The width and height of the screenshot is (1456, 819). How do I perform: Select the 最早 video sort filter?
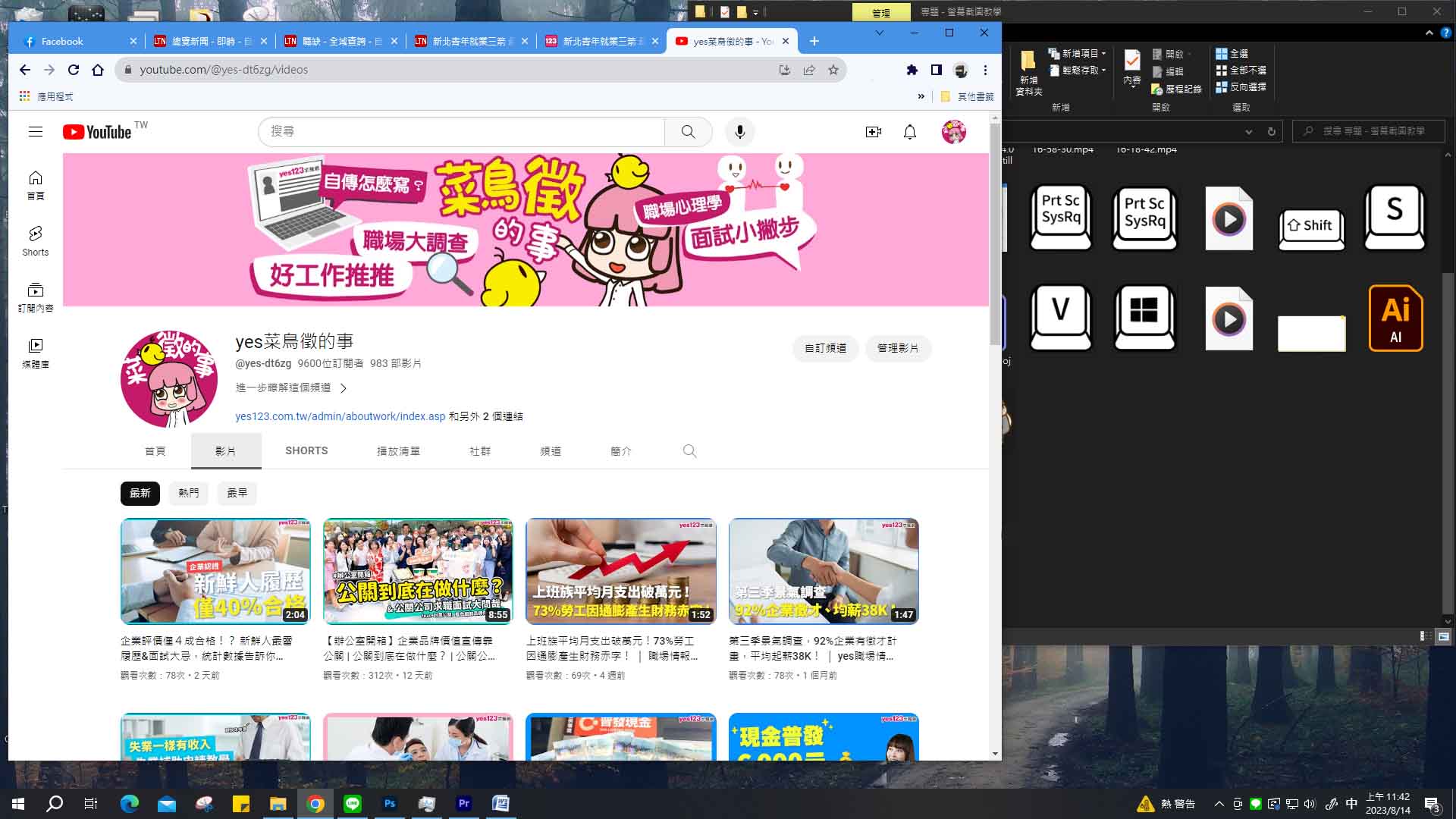coord(237,493)
